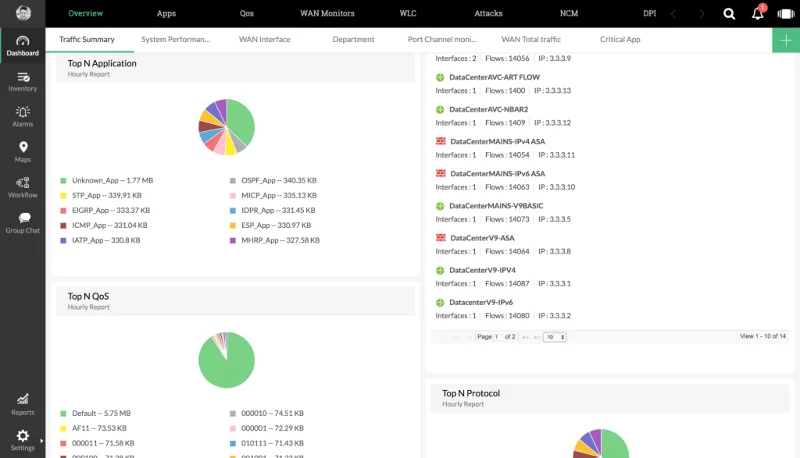Switch to the Critical App tab
The height and width of the screenshot is (458, 800).
[620, 40]
